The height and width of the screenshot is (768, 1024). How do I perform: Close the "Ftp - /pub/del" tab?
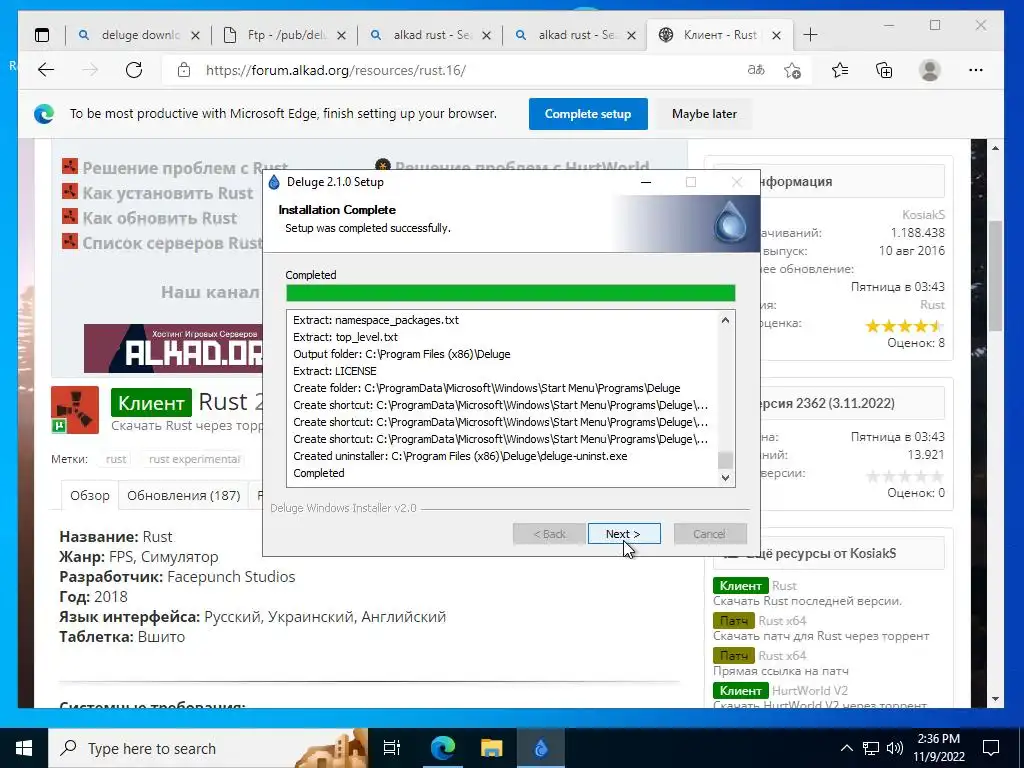341,35
